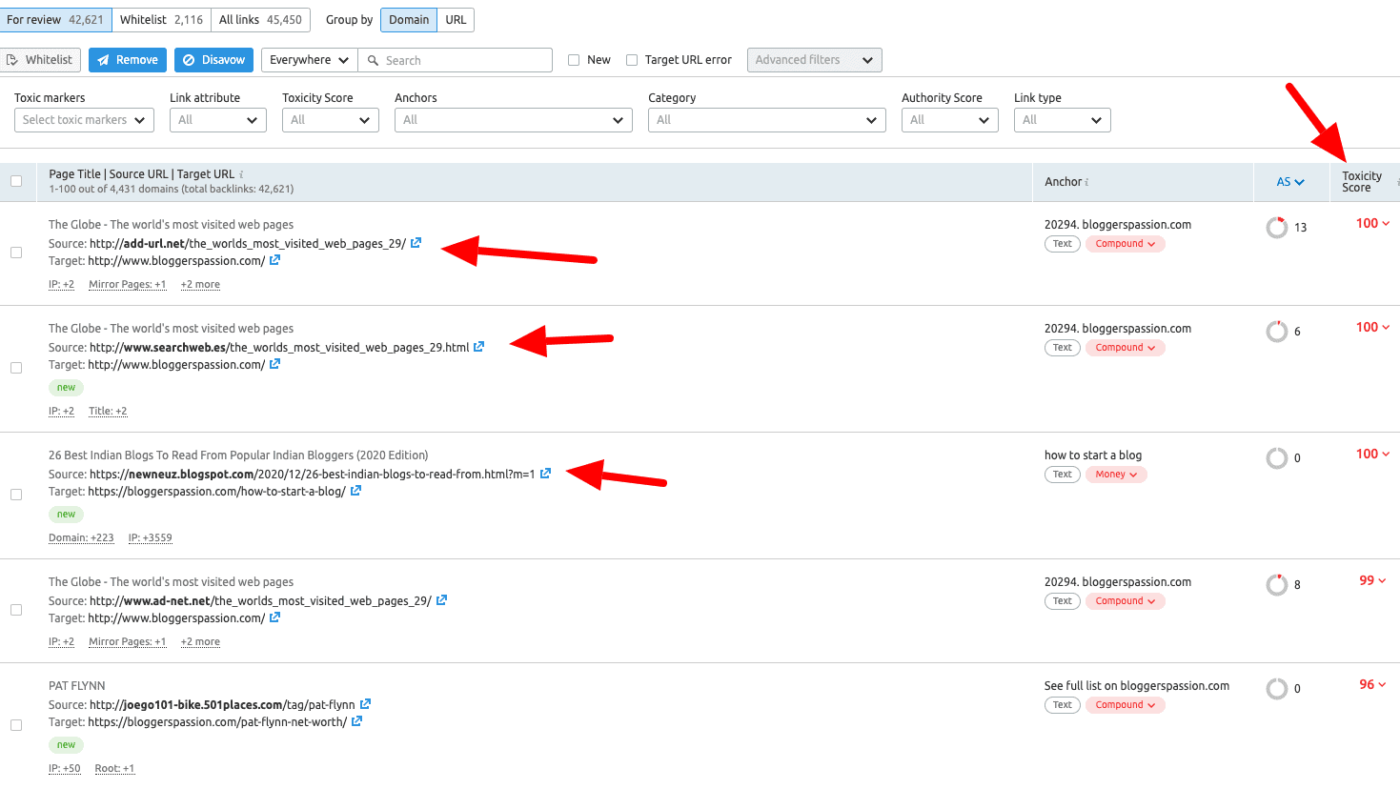Expand toxicity score 99 details
This screenshot has width=1400, height=789.
(x=1373, y=580)
